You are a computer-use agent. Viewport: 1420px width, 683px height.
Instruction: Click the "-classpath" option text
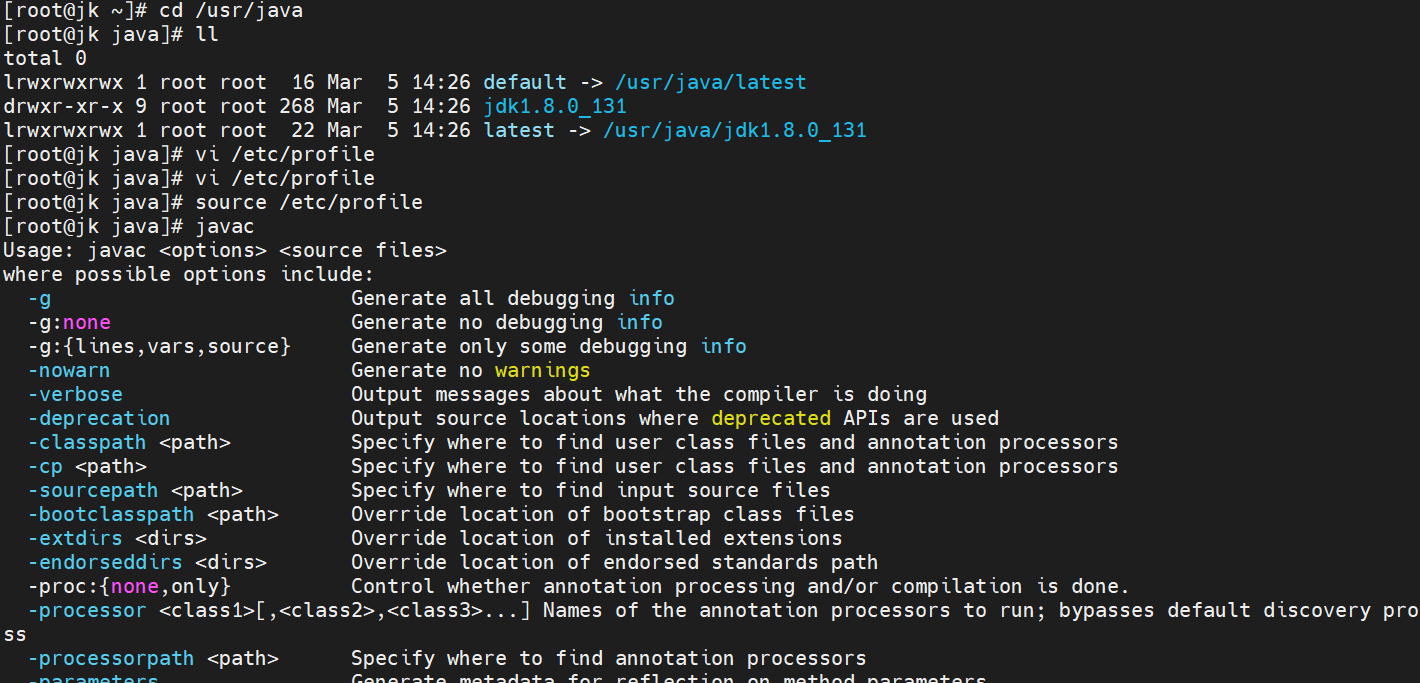tap(87, 443)
